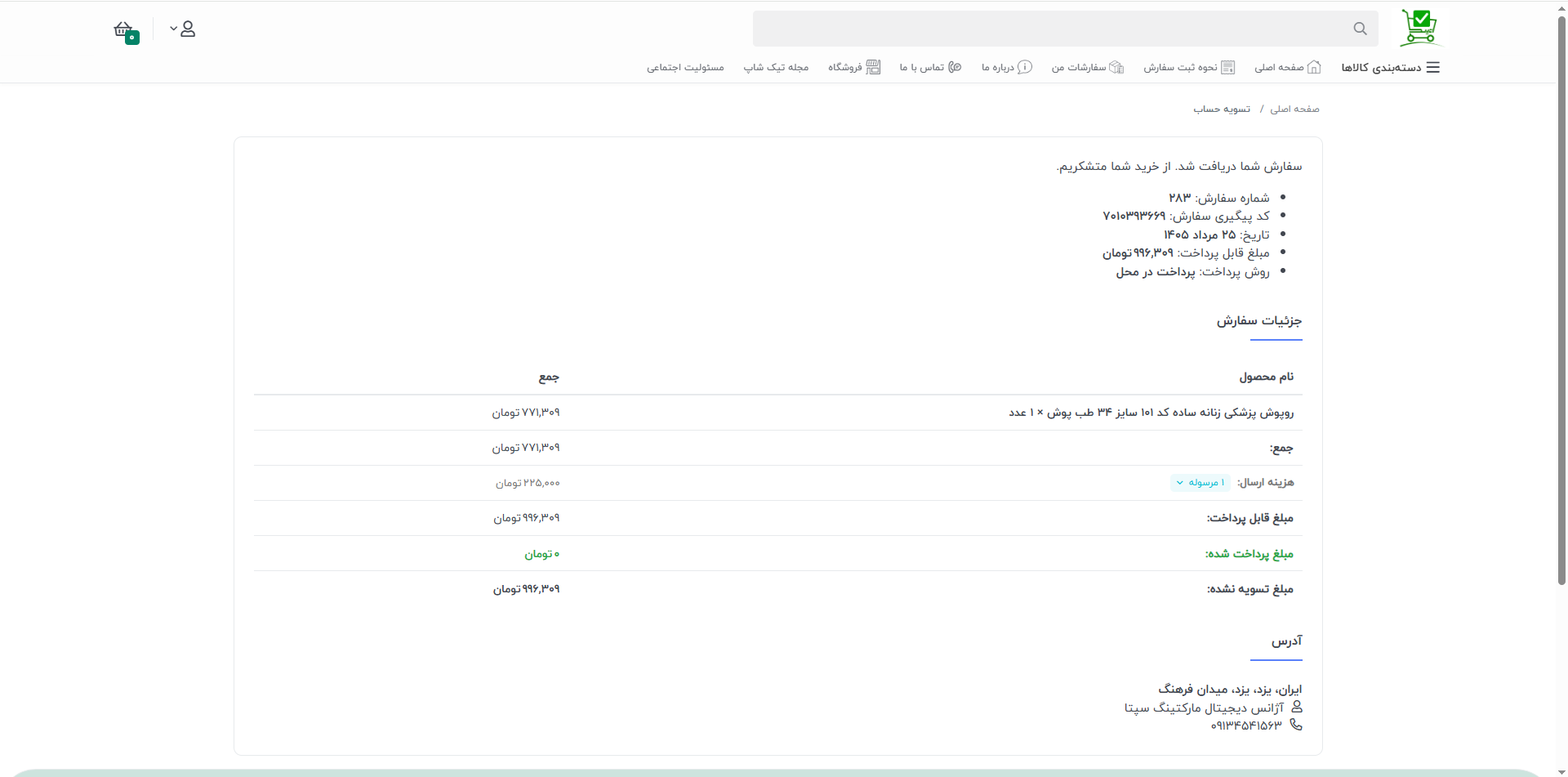Open درباره ما menu item
The image size is (1568, 777).
tap(1006, 67)
